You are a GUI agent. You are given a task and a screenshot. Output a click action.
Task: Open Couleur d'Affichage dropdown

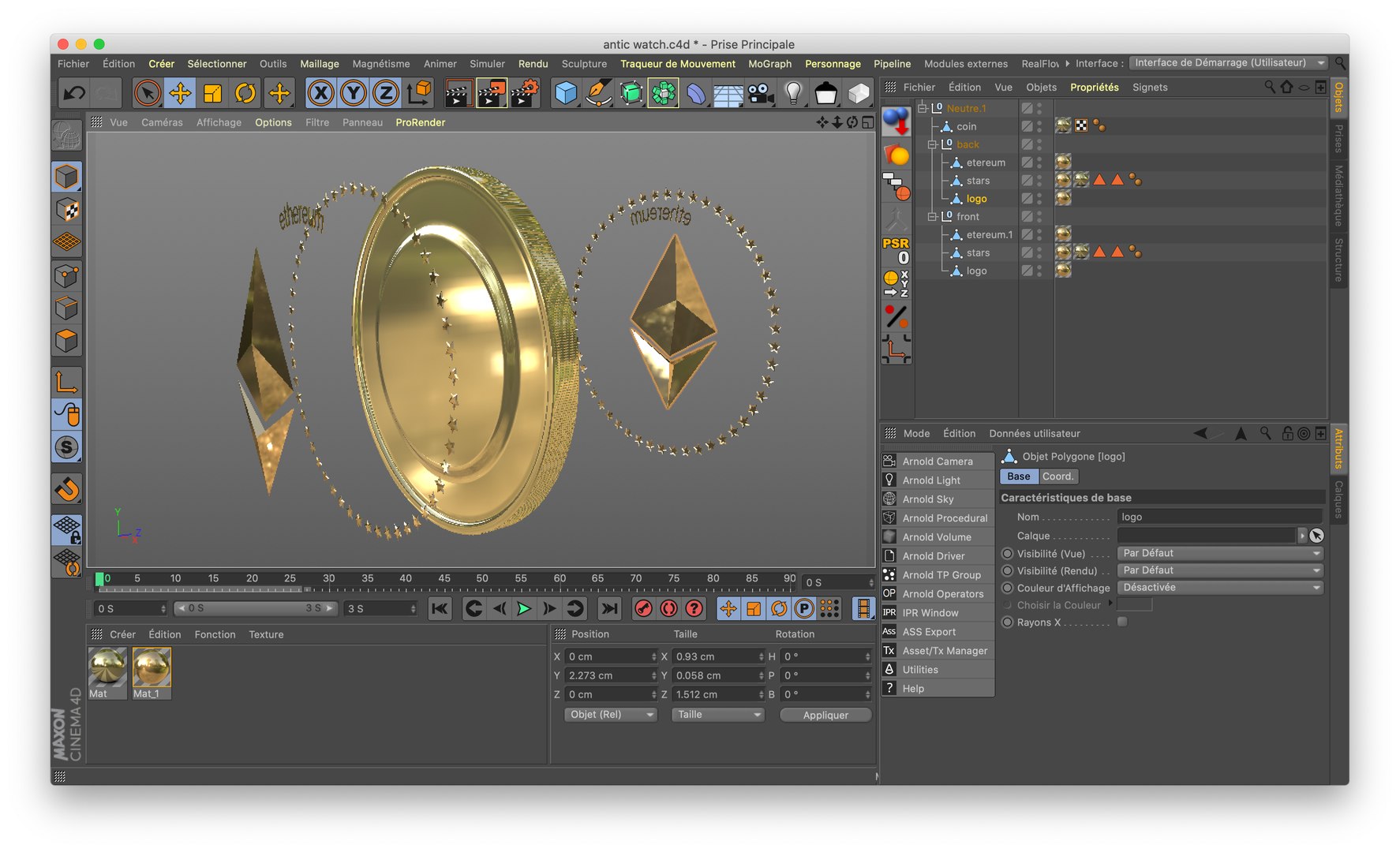coord(1220,588)
